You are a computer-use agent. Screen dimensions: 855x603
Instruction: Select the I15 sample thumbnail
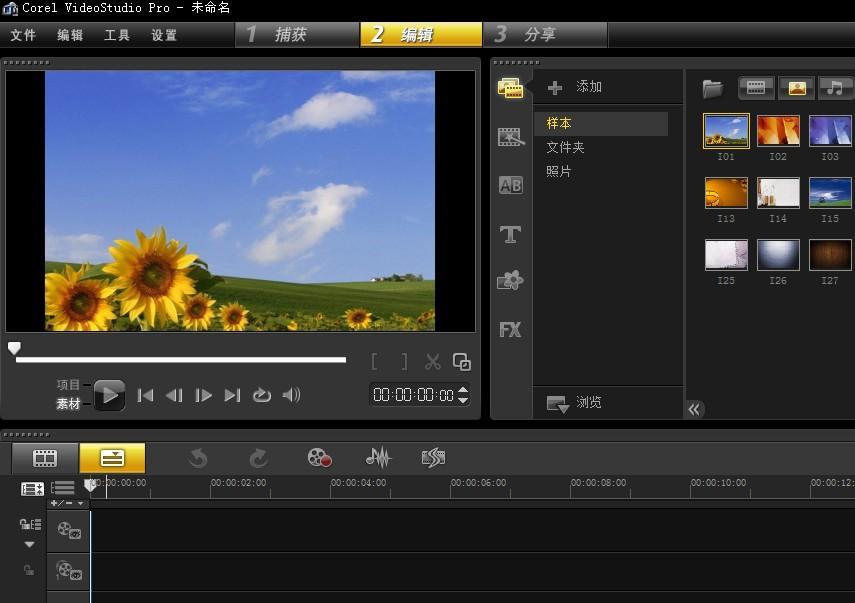[x=829, y=193]
